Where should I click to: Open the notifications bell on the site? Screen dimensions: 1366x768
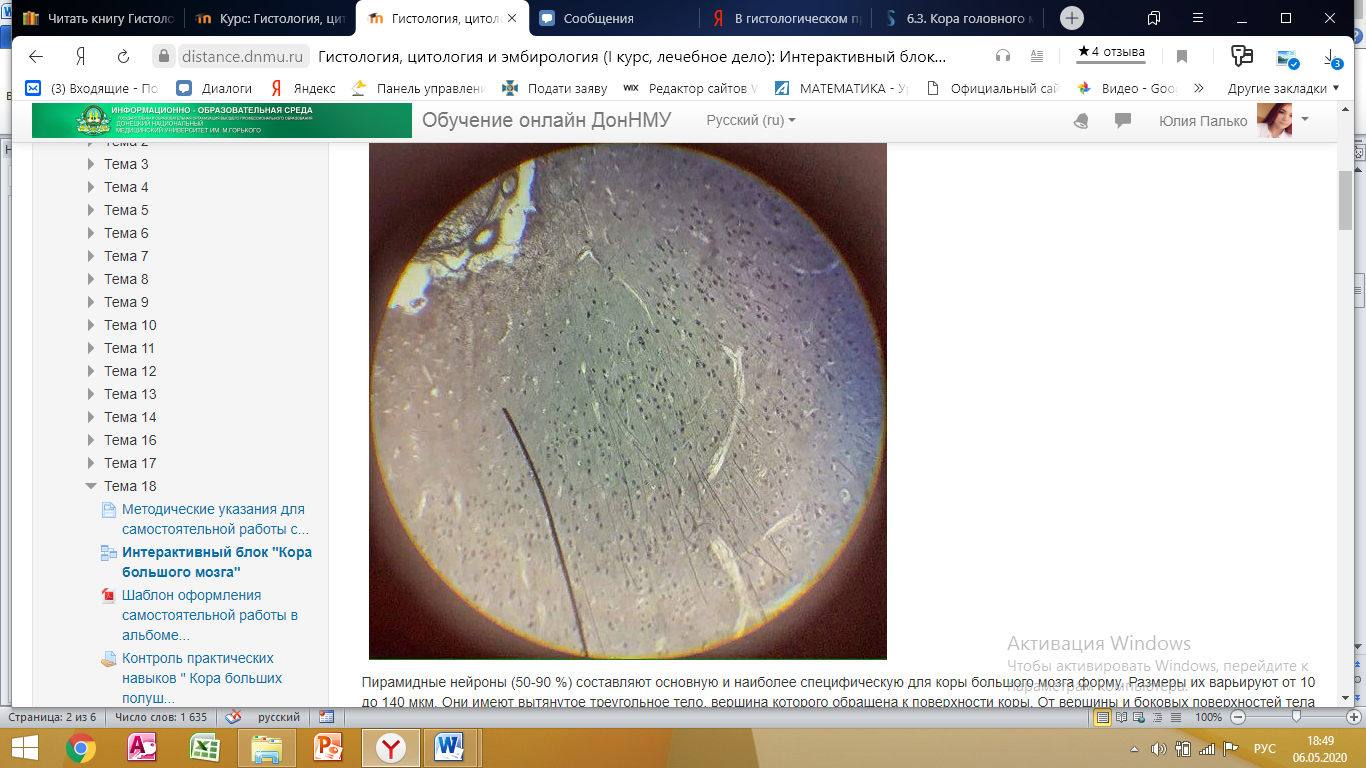[1081, 121]
